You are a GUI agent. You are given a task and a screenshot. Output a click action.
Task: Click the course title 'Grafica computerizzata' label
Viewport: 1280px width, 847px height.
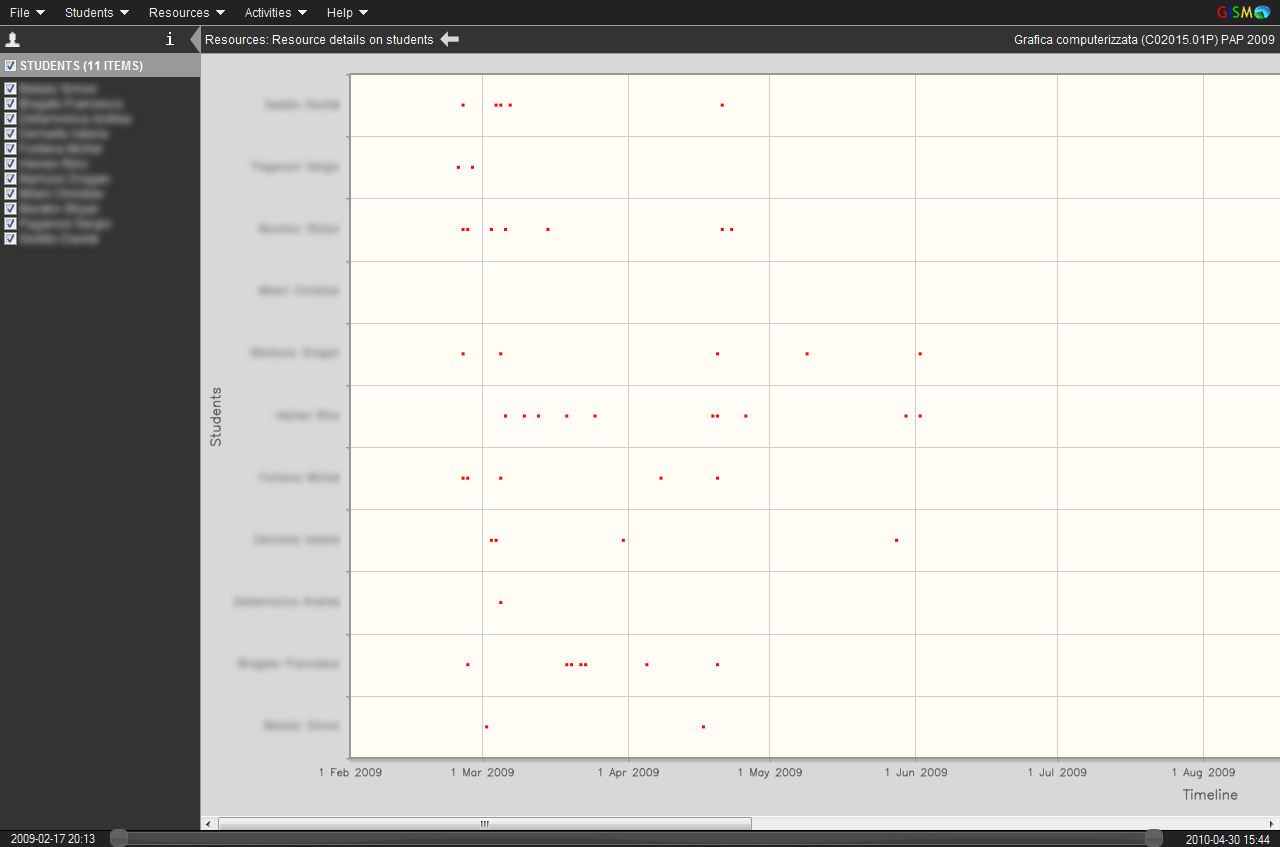tap(1144, 40)
